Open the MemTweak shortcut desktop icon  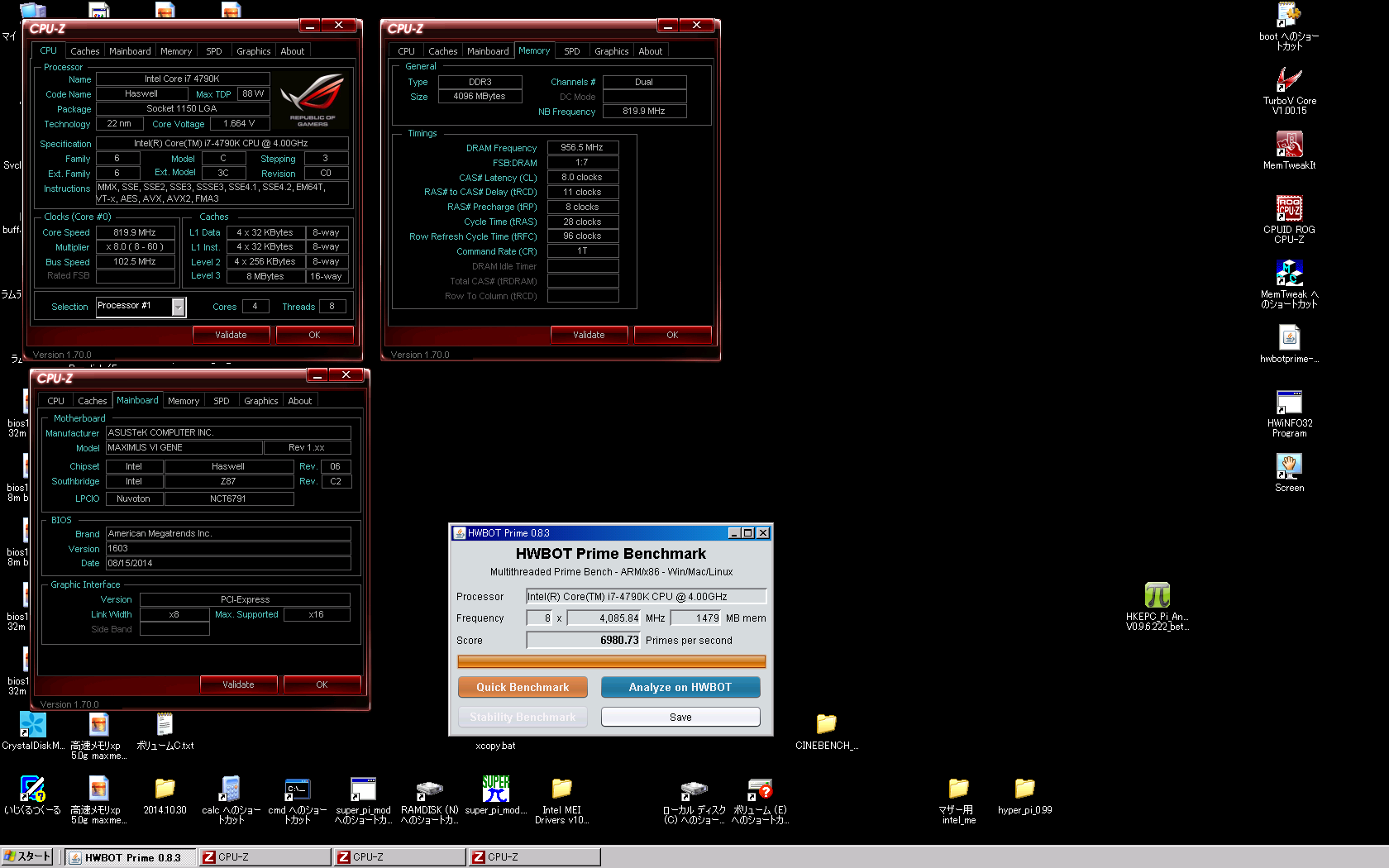click(1289, 273)
